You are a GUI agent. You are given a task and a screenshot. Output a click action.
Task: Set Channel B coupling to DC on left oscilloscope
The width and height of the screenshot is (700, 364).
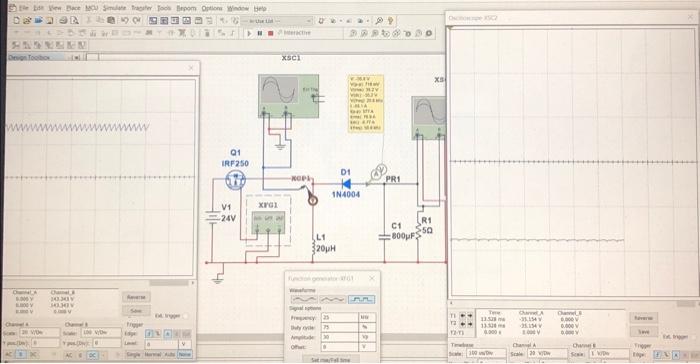pos(92,355)
